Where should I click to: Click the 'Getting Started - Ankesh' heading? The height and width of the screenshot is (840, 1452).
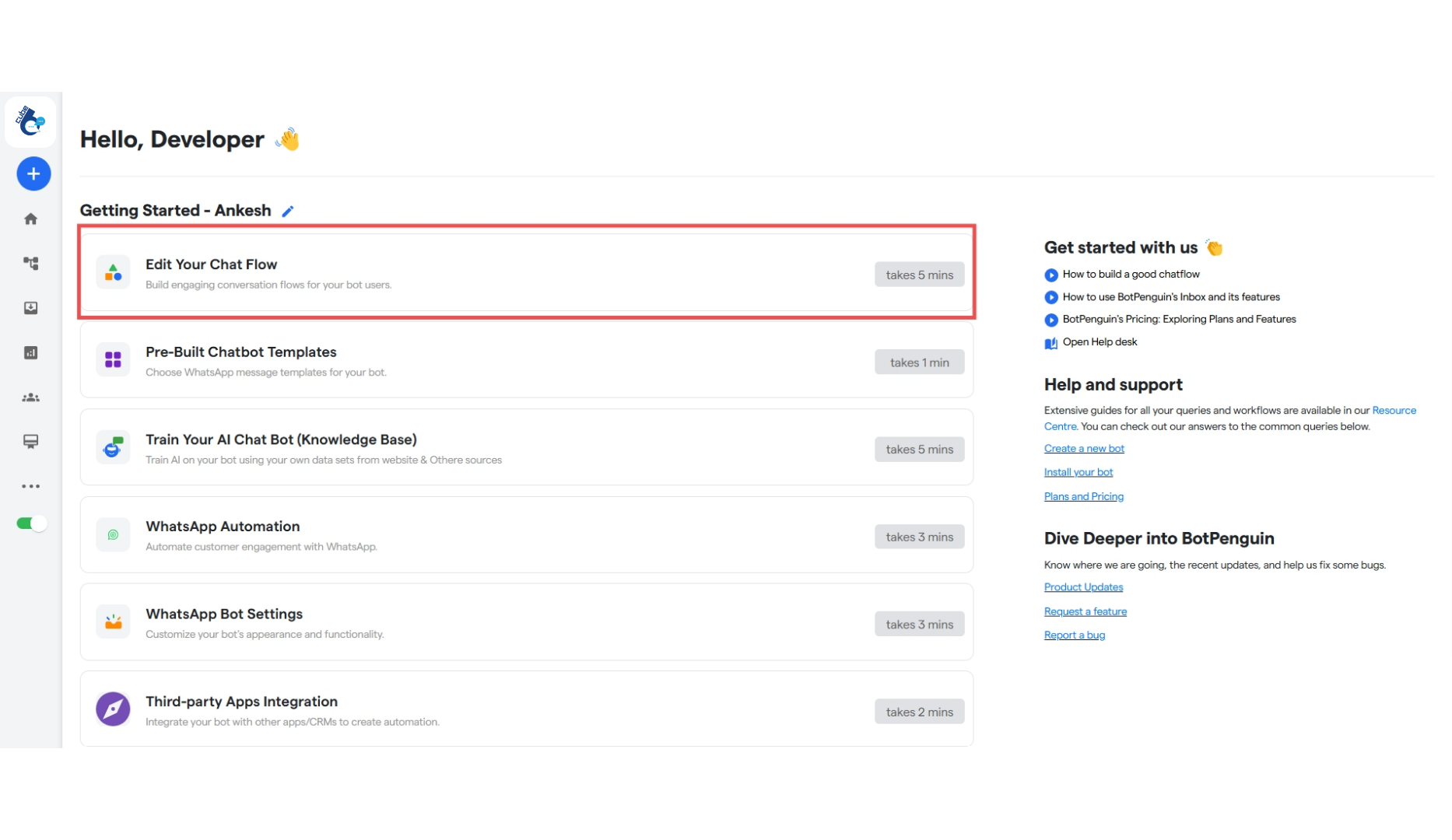pos(176,211)
